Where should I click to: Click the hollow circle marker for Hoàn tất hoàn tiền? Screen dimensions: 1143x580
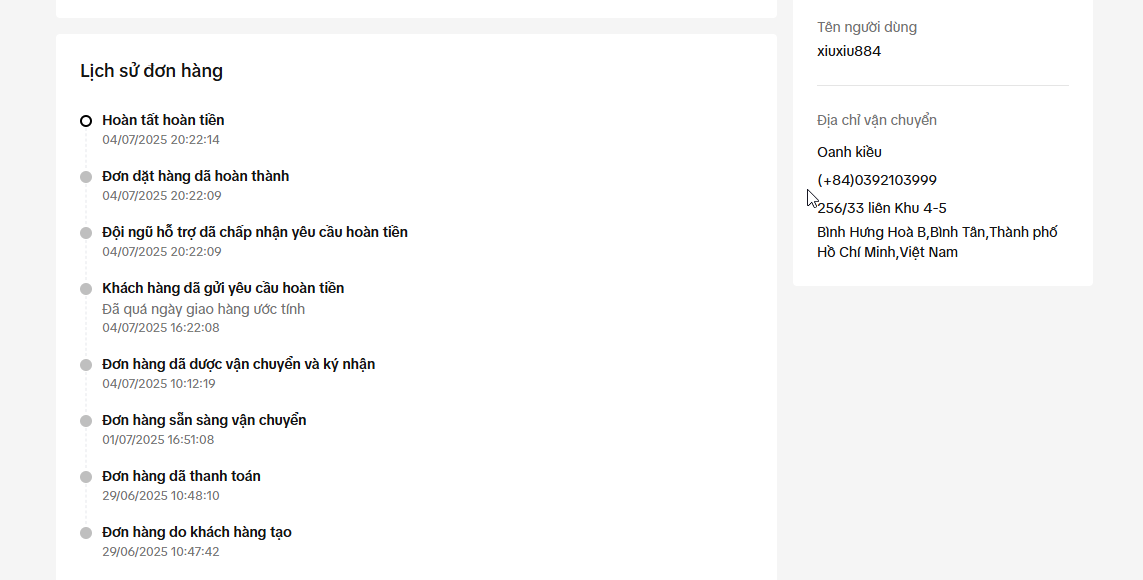point(86,121)
